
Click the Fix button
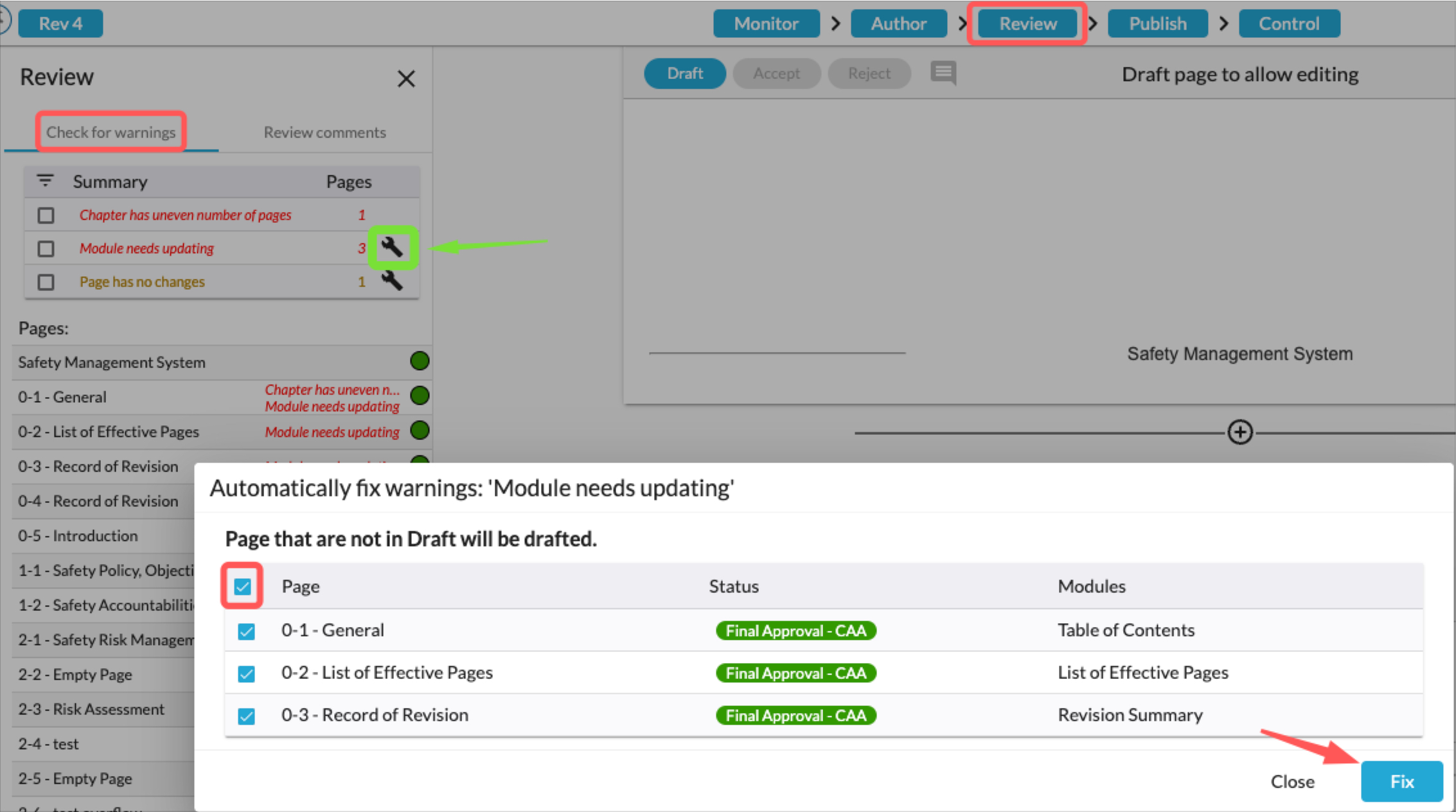point(1401,781)
